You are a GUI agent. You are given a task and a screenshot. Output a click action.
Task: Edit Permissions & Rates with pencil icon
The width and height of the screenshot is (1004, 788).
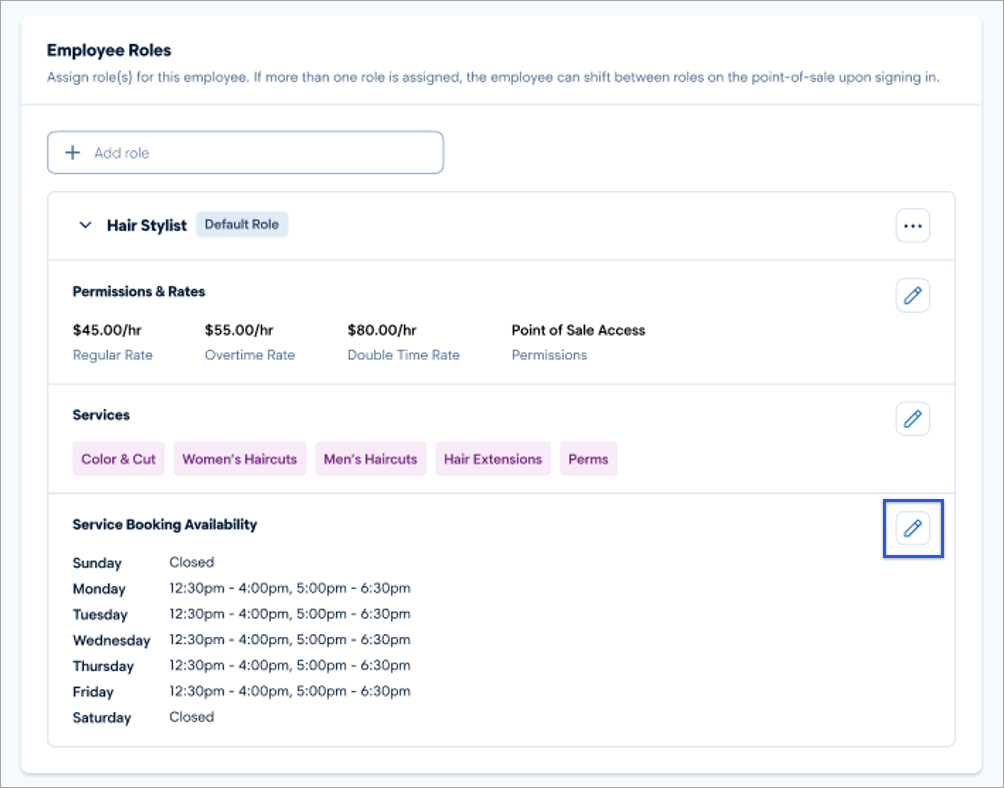(x=912, y=295)
